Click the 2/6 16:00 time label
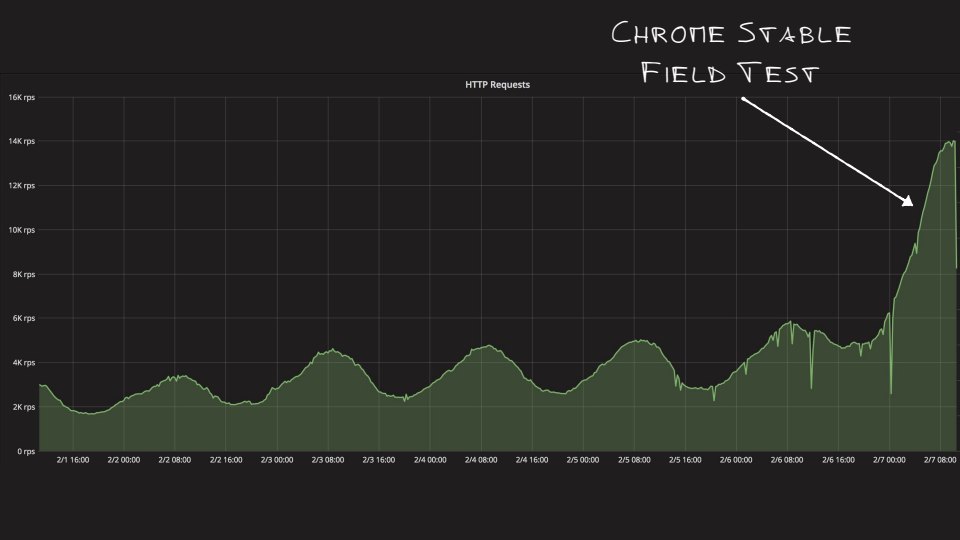 [838, 460]
